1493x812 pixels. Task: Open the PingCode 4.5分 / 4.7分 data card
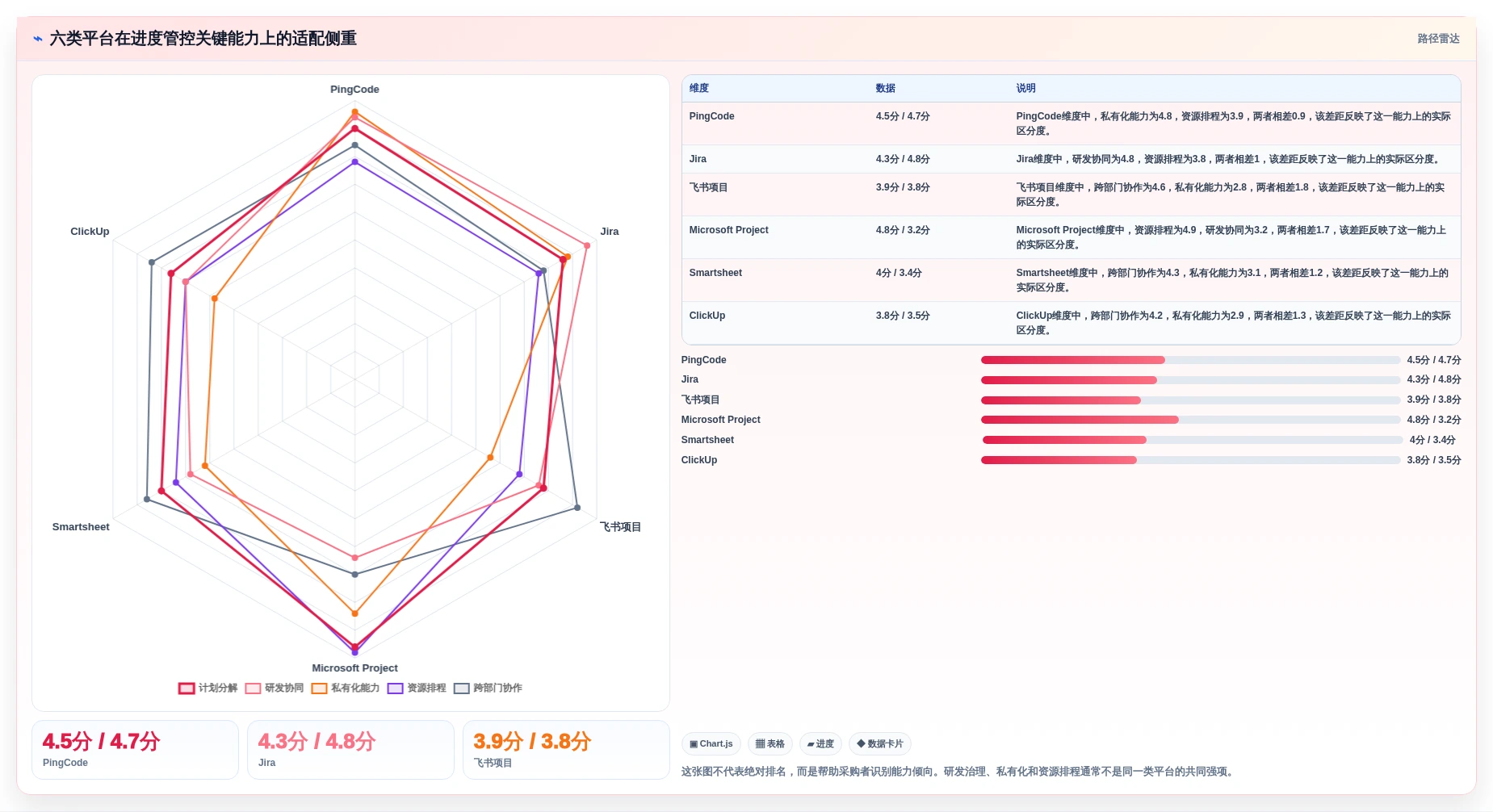point(135,750)
